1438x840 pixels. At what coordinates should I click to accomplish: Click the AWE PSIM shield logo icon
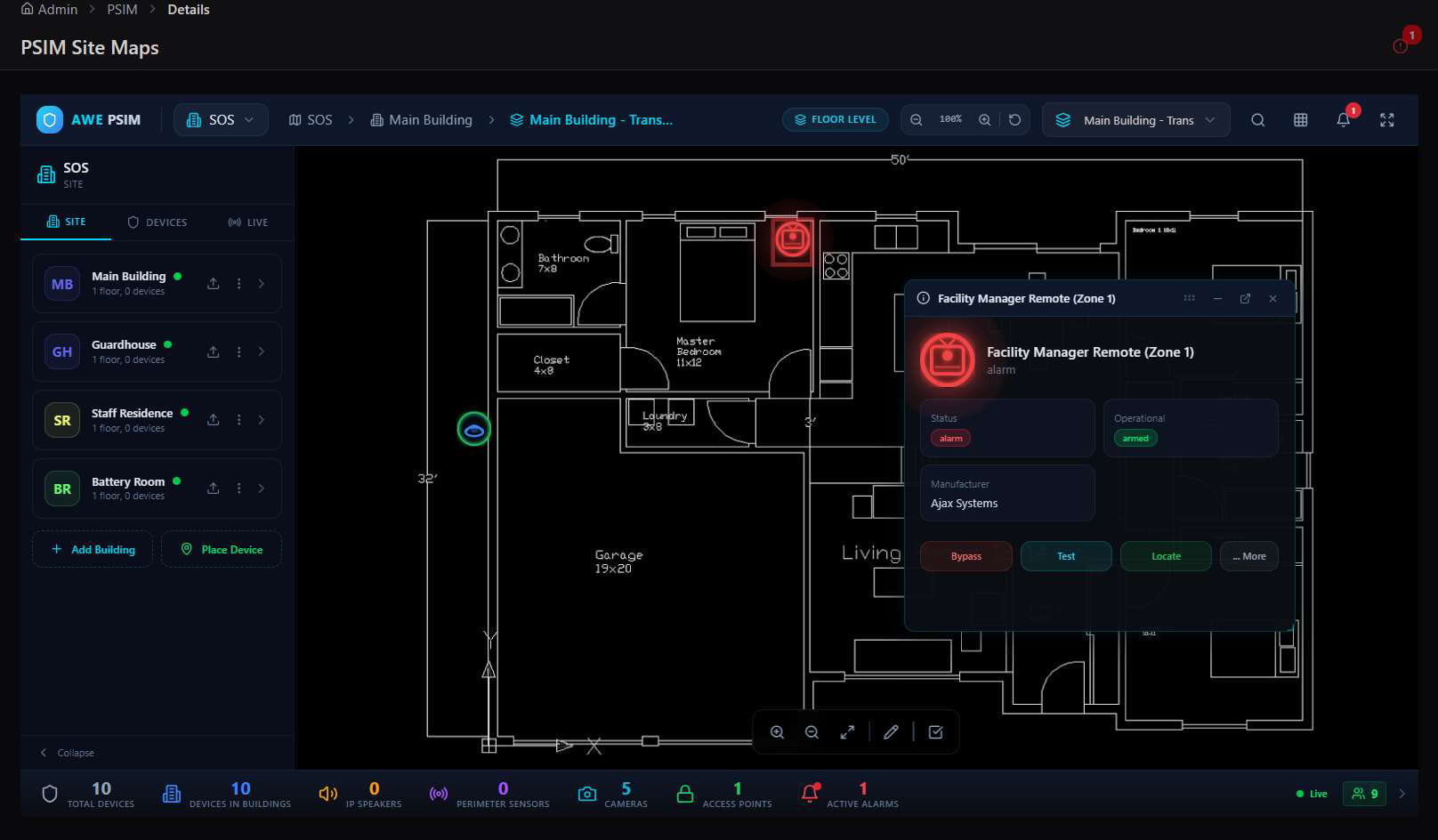[x=50, y=119]
